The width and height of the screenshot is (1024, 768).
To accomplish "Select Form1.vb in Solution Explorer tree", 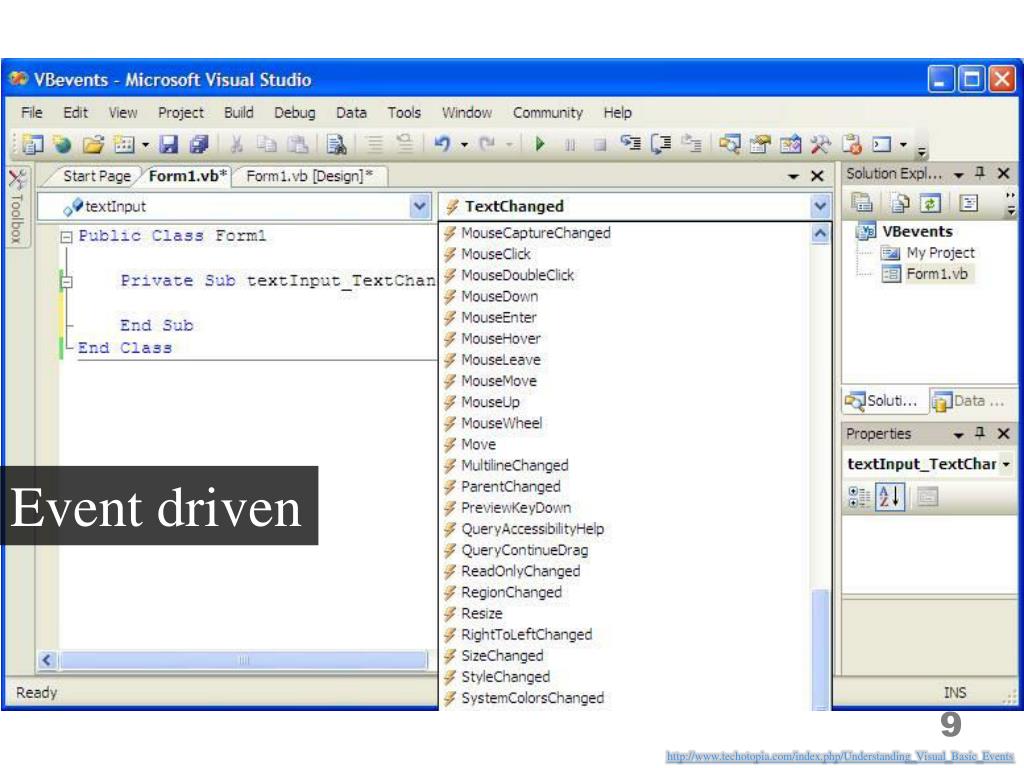I will click(x=936, y=274).
